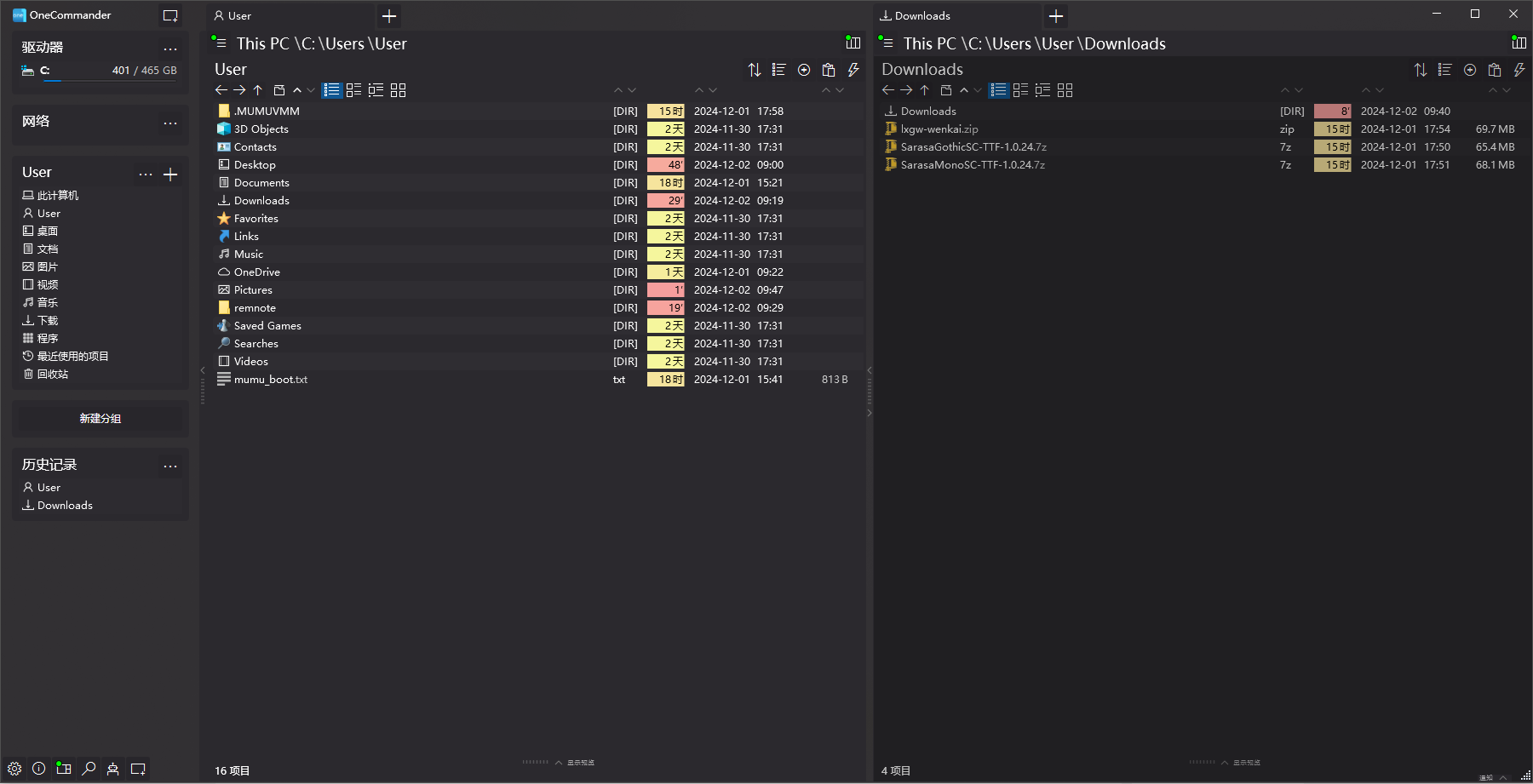Click the info icon in bottom toolbar
Image resolution: width=1533 pixels, height=784 pixels.
pos(39,769)
